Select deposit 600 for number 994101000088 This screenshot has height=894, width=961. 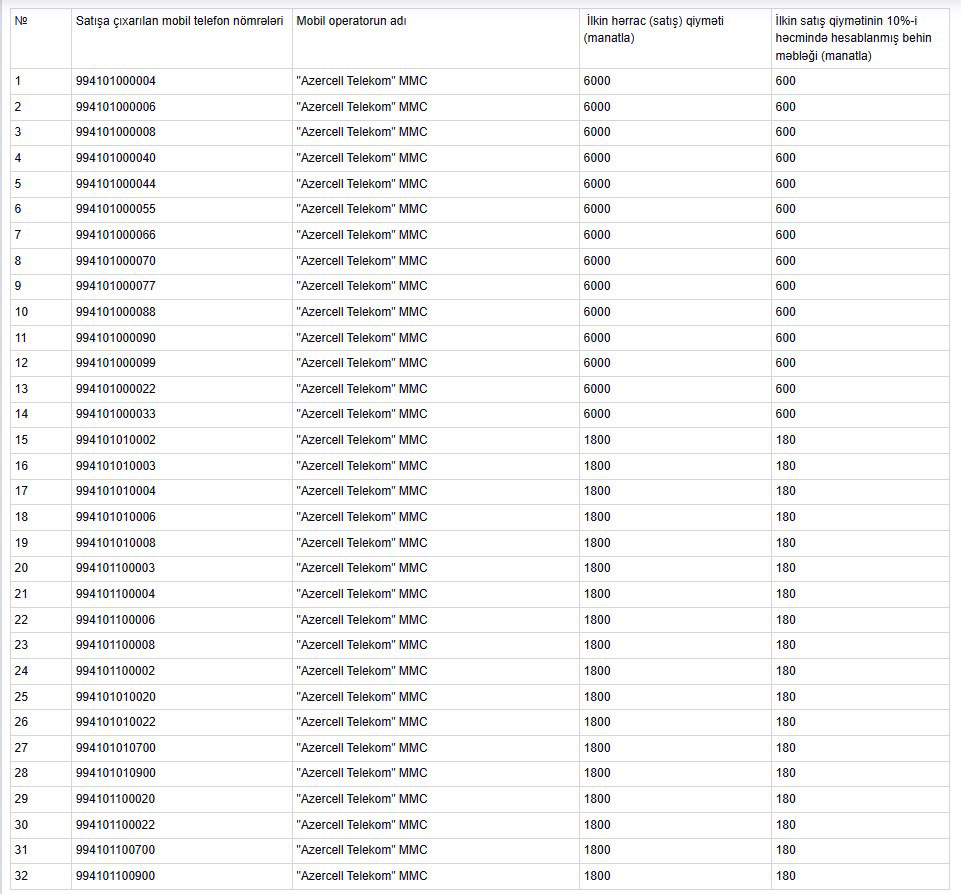tap(786, 312)
